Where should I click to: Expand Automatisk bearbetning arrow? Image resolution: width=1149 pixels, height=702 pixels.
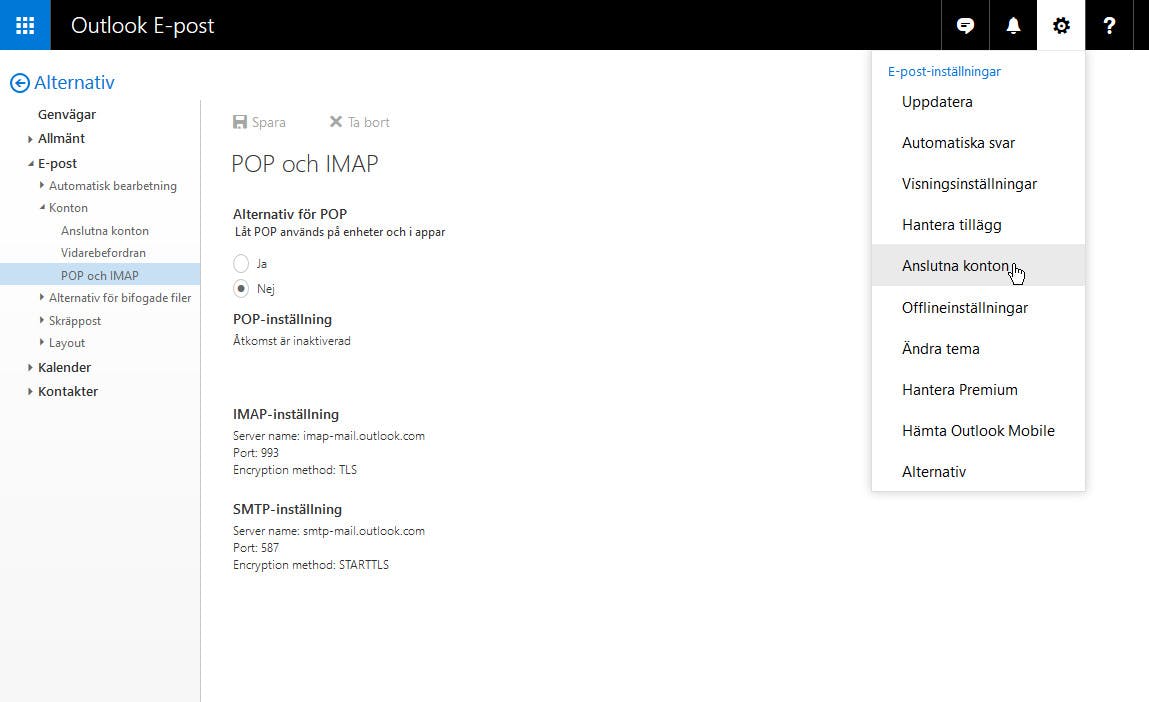tap(42, 185)
